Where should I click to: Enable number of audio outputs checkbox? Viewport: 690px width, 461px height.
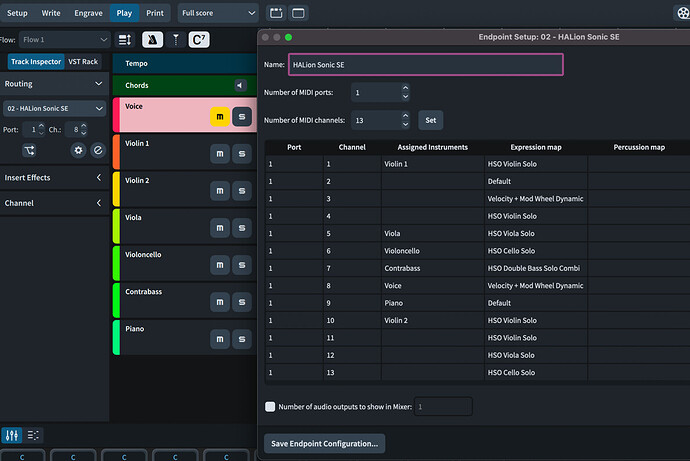click(x=270, y=406)
